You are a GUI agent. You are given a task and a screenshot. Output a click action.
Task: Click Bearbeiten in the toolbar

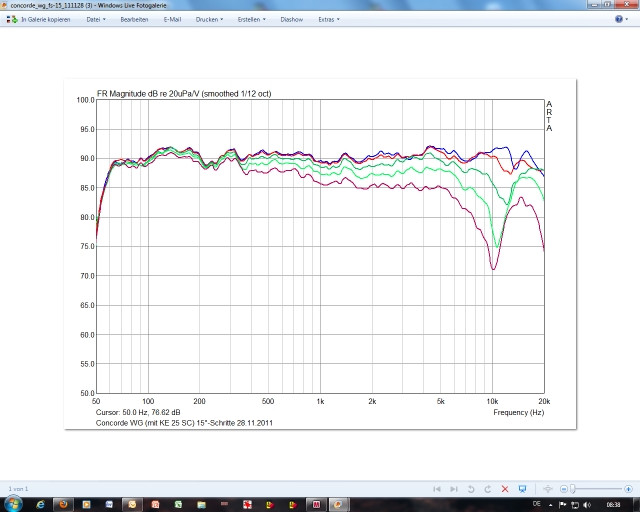click(134, 19)
